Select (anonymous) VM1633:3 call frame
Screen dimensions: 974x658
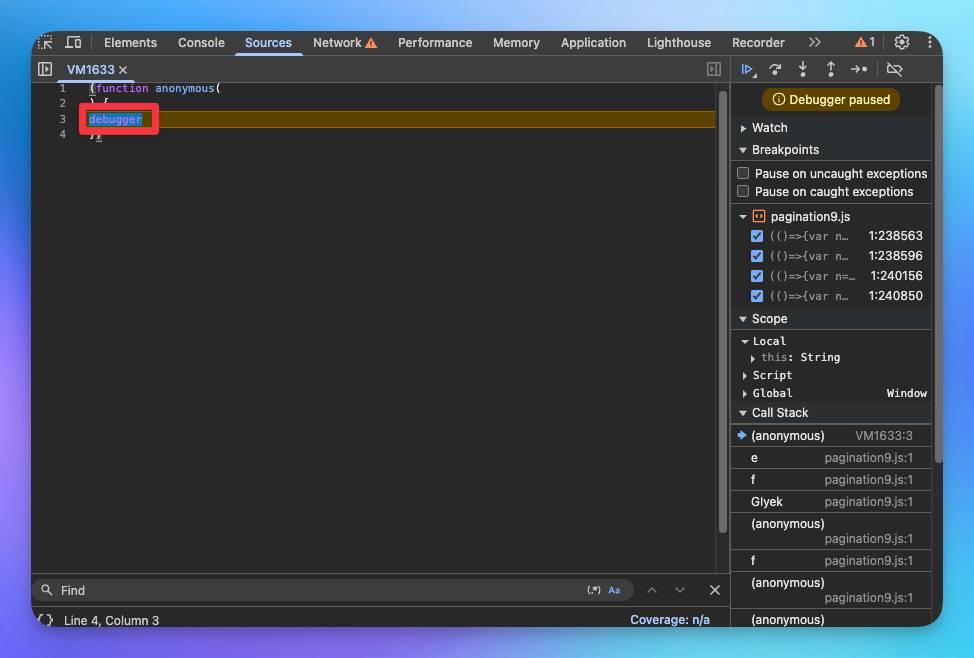[x=831, y=436]
